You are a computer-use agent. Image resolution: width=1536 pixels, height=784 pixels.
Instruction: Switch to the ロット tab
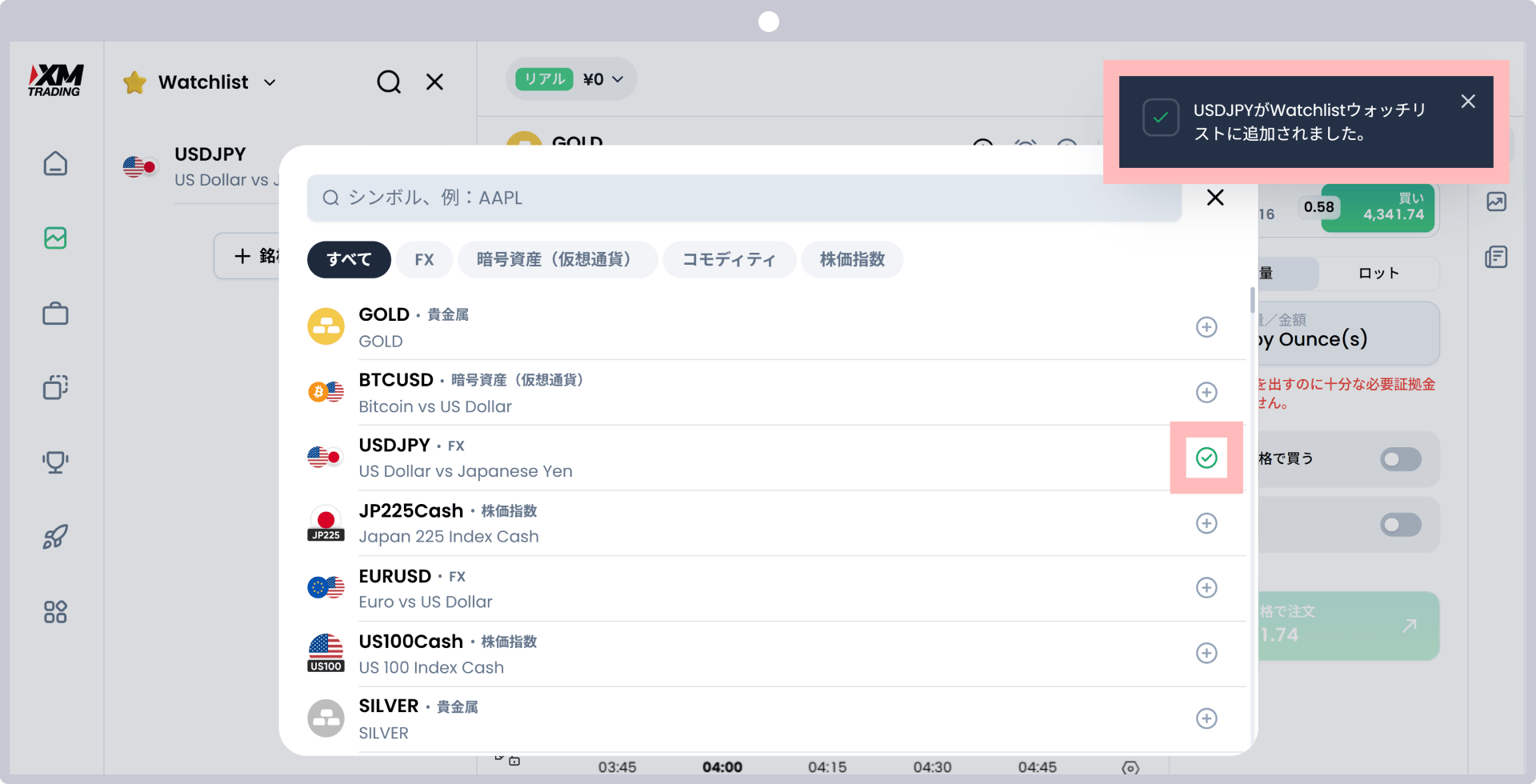coord(1378,274)
